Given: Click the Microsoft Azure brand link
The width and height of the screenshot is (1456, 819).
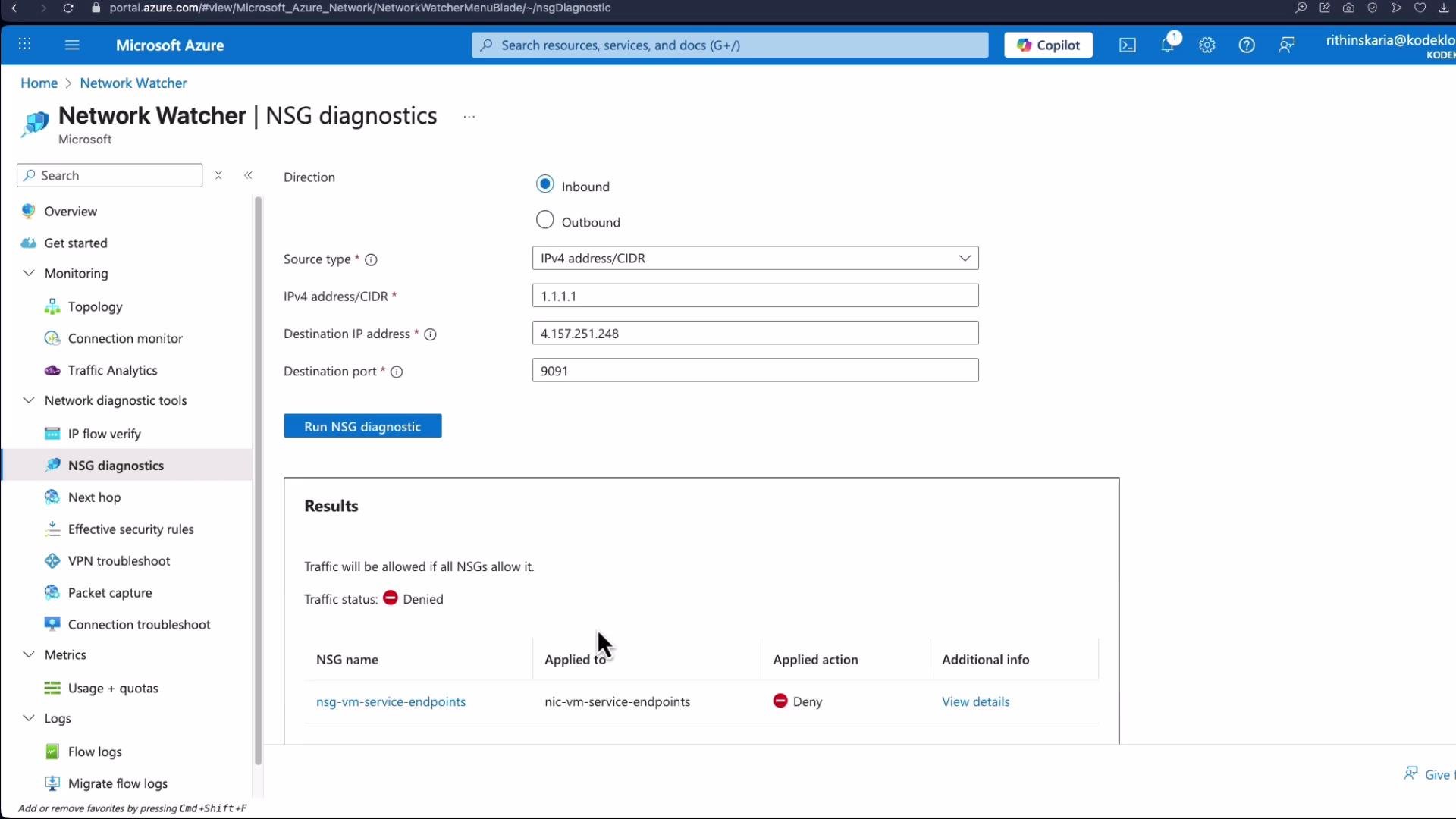Looking at the screenshot, I should (170, 45).
